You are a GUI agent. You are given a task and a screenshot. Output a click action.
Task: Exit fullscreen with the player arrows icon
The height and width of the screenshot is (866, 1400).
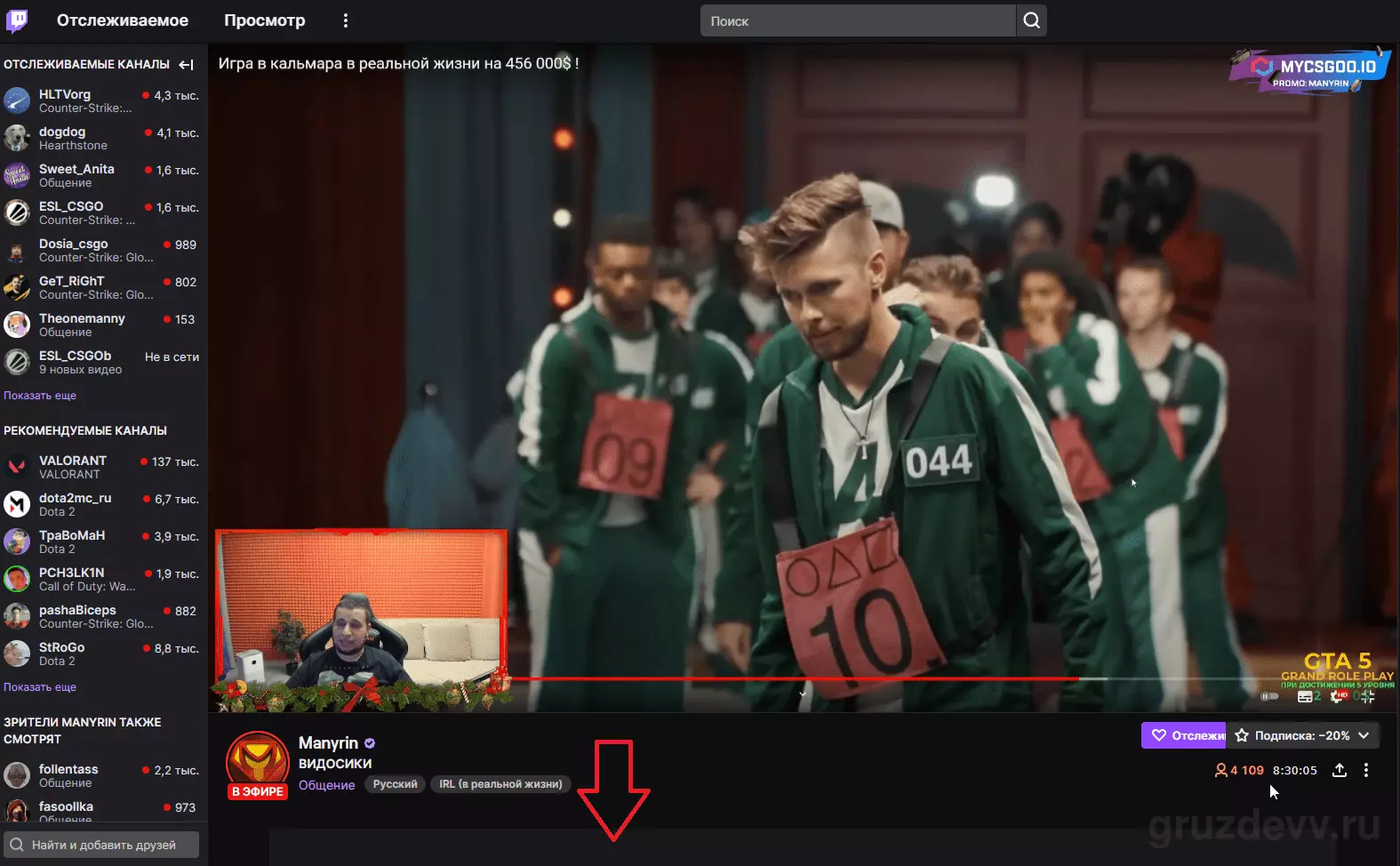tap(1368, 696)
